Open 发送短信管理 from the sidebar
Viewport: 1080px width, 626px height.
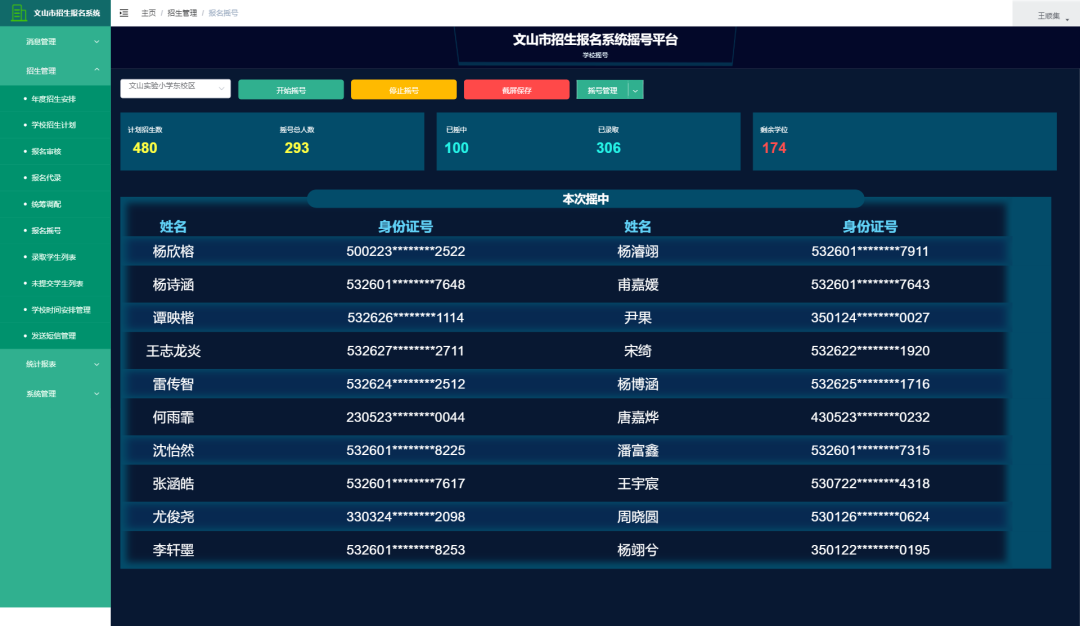coord(52,336)
